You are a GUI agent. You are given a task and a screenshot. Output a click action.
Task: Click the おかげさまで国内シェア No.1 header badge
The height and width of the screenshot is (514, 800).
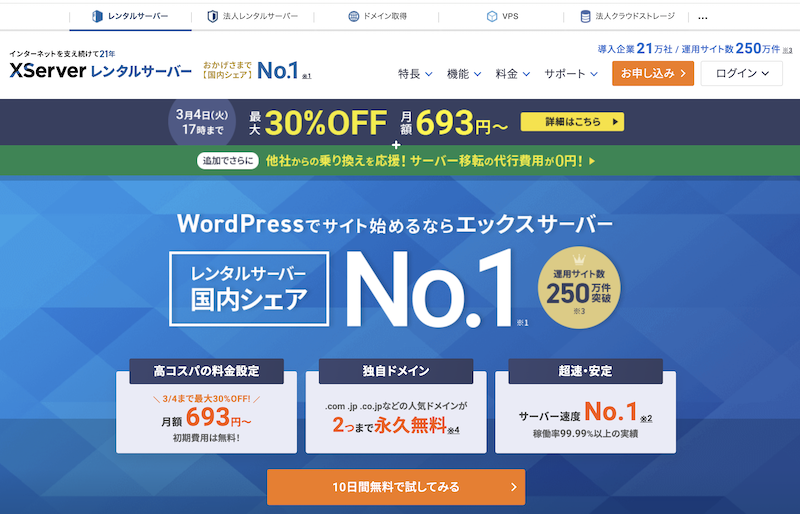tap(257, 70)
